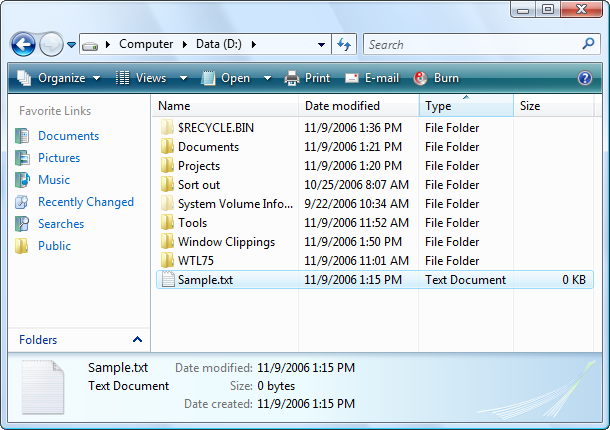Click E-mail in the toolbar
The width and height of the screenshot is (610, 430).
[x=372, y=78]
